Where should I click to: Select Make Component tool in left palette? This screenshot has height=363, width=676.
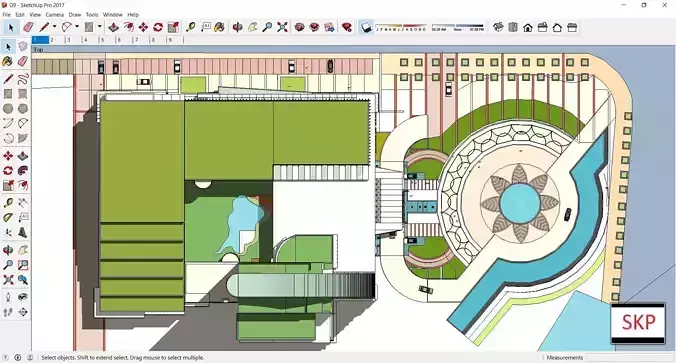point(23,47)
